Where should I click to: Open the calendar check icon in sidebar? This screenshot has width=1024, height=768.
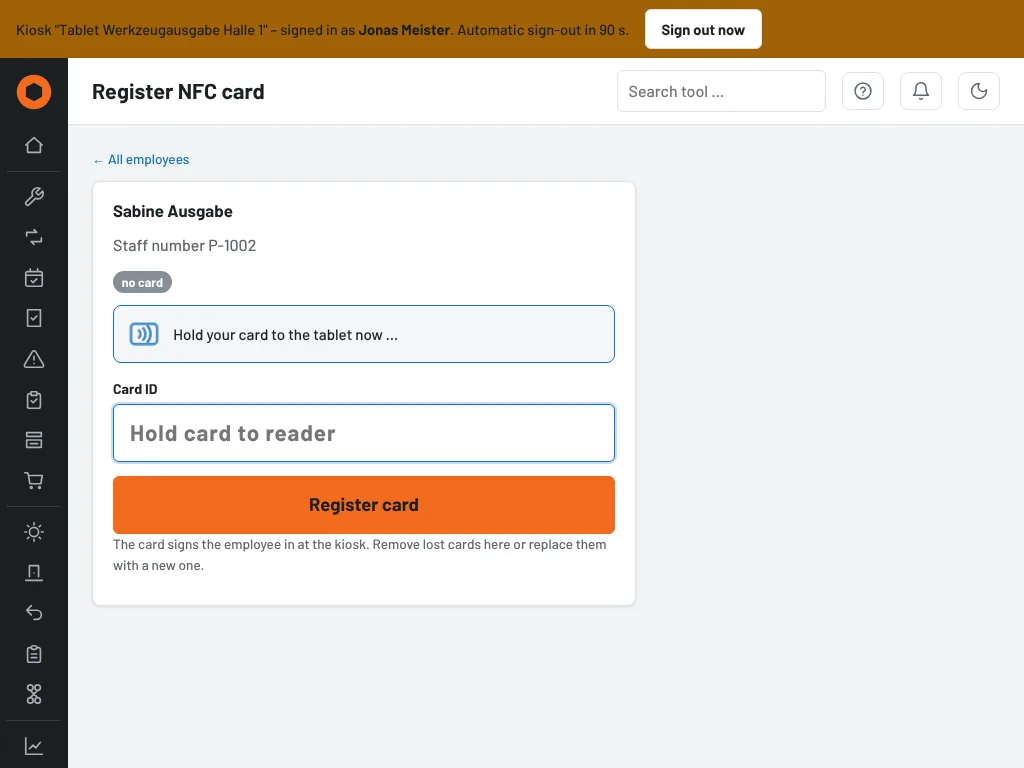pyautogui.click(x=34, y=278)
